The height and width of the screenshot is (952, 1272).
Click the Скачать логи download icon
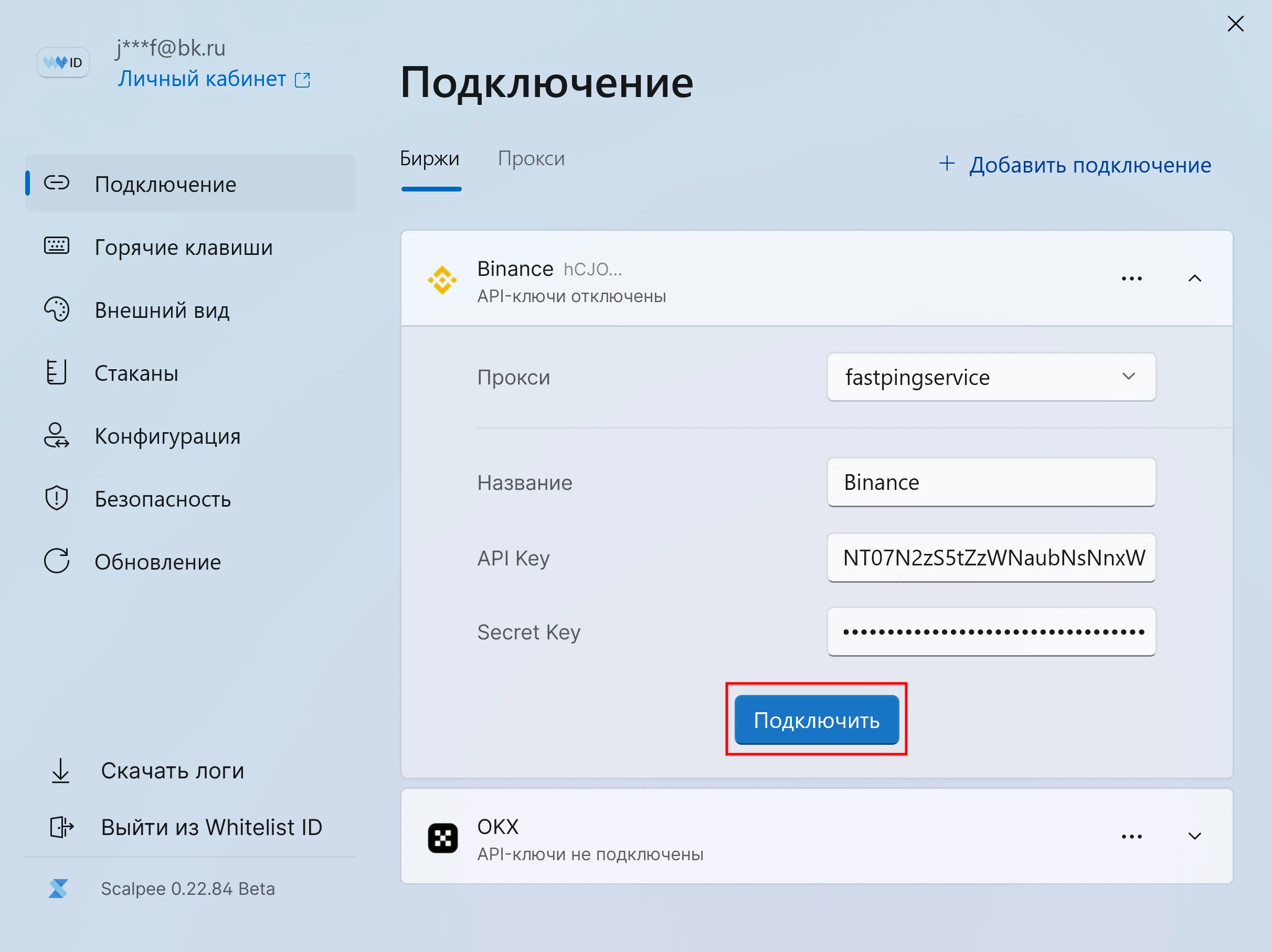(60, 771)
